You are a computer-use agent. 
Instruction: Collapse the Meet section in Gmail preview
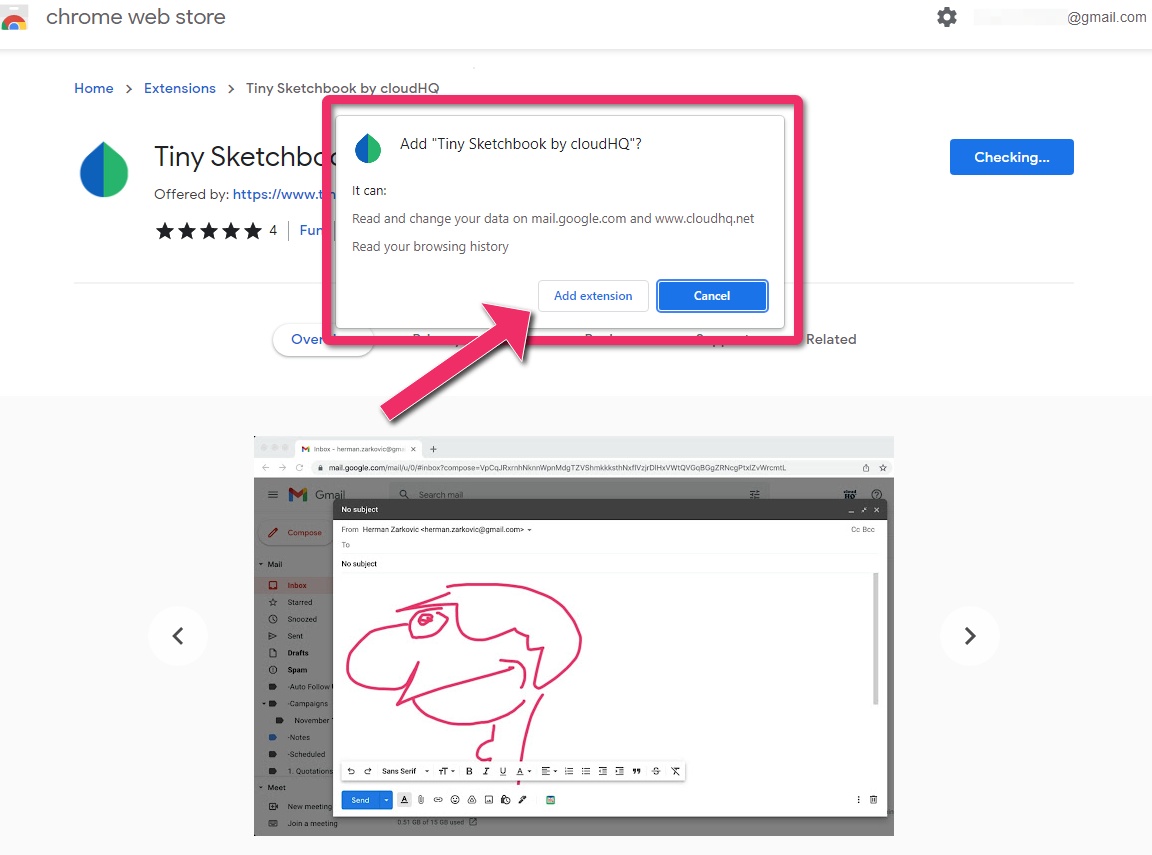coord(261,787)
